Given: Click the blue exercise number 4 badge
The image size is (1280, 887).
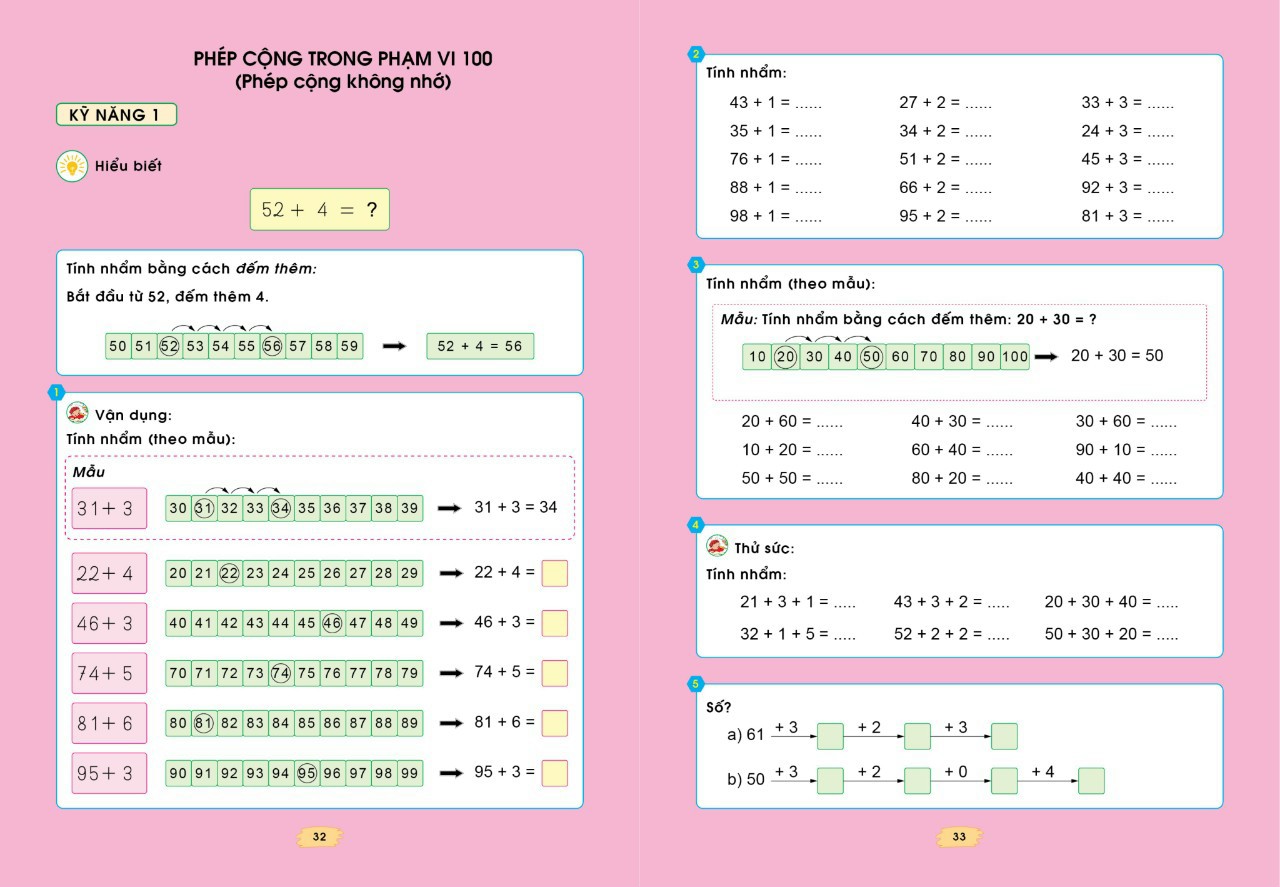Looking at the screenshot, I should pyautogui.click(x=696, y=525).
